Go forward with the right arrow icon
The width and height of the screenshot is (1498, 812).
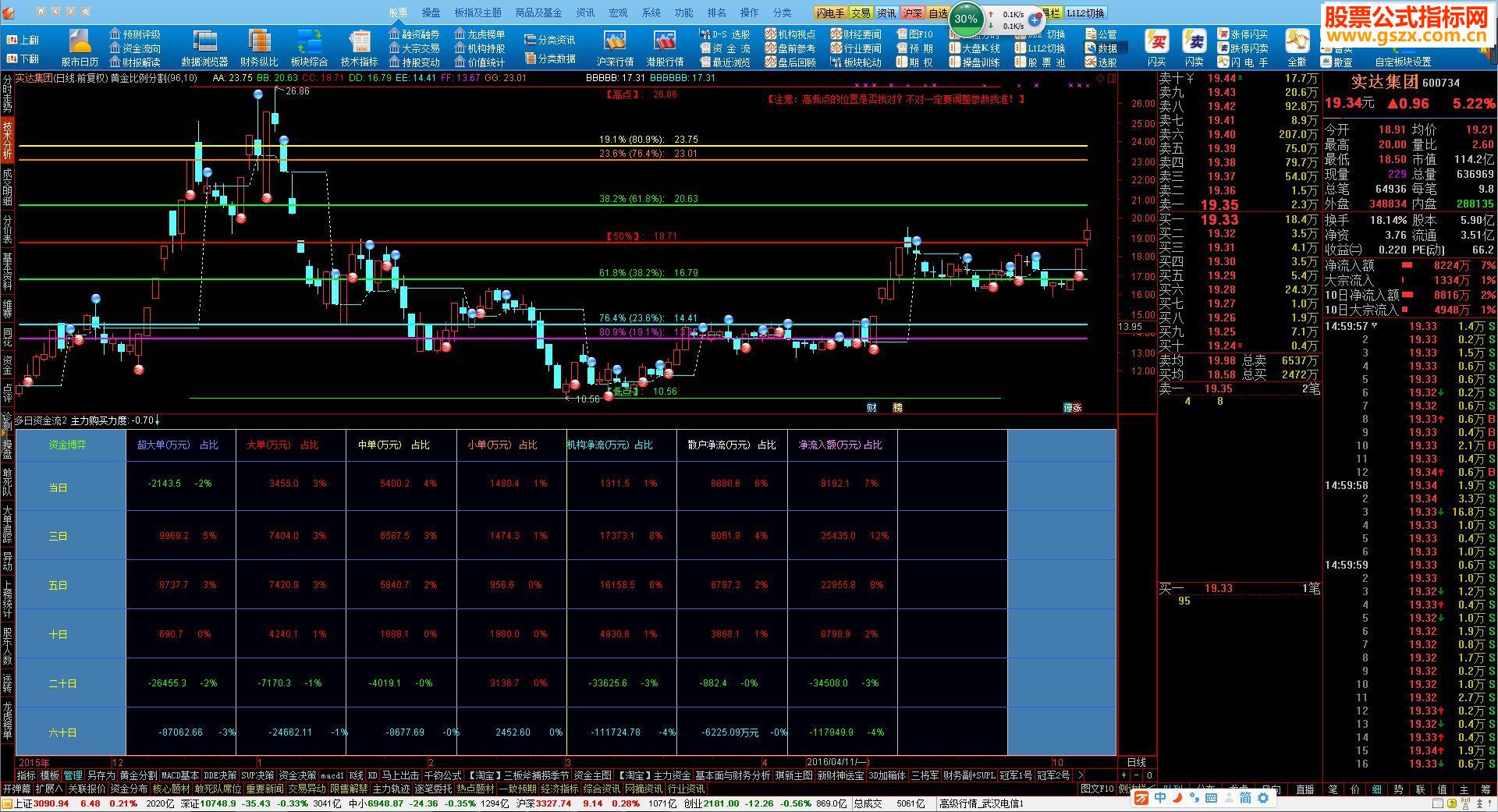[71, 12]
